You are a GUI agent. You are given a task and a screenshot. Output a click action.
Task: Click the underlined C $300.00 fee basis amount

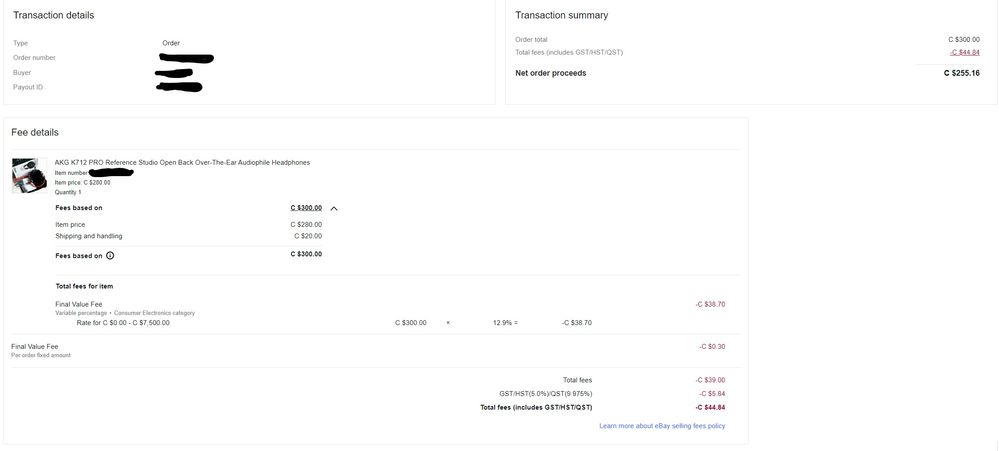[x=306, y=208]
